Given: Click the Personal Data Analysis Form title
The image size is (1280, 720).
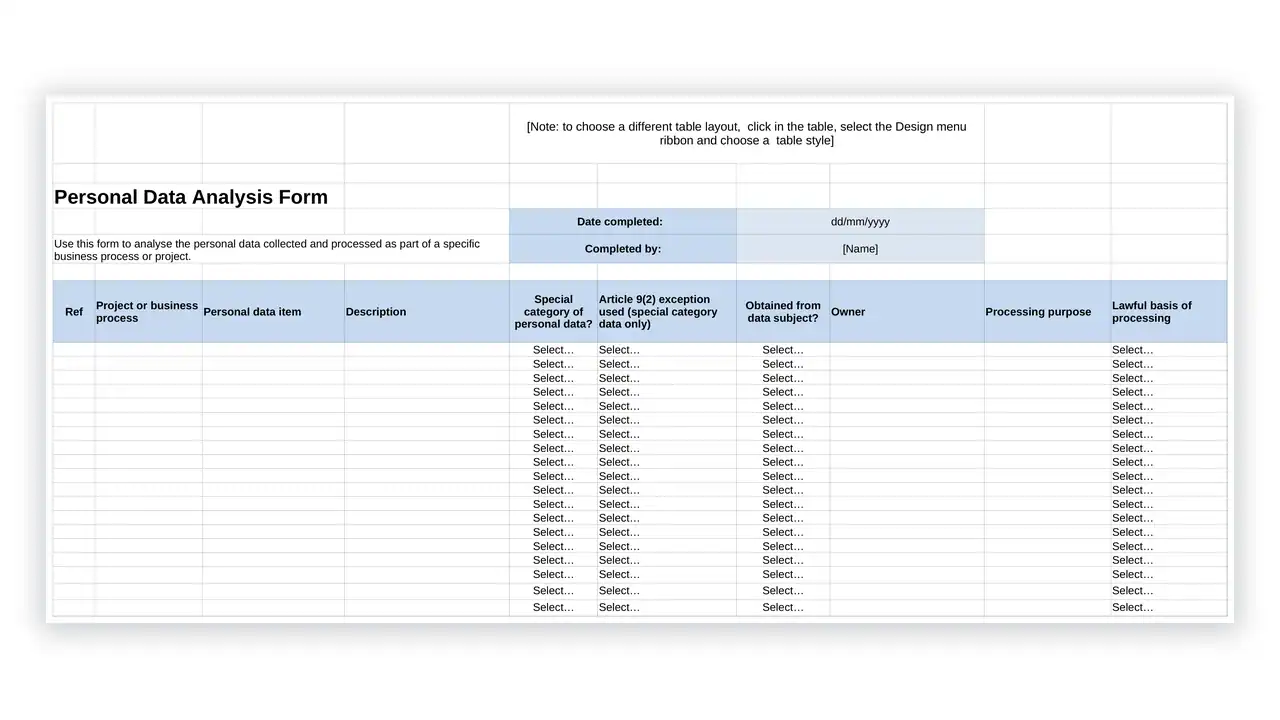Looking at the screenshot, I should point(191,197).
